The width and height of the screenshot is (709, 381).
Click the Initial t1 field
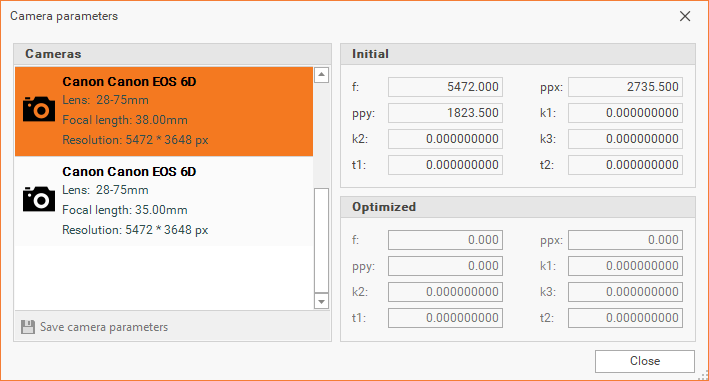[x=445, y=165]
